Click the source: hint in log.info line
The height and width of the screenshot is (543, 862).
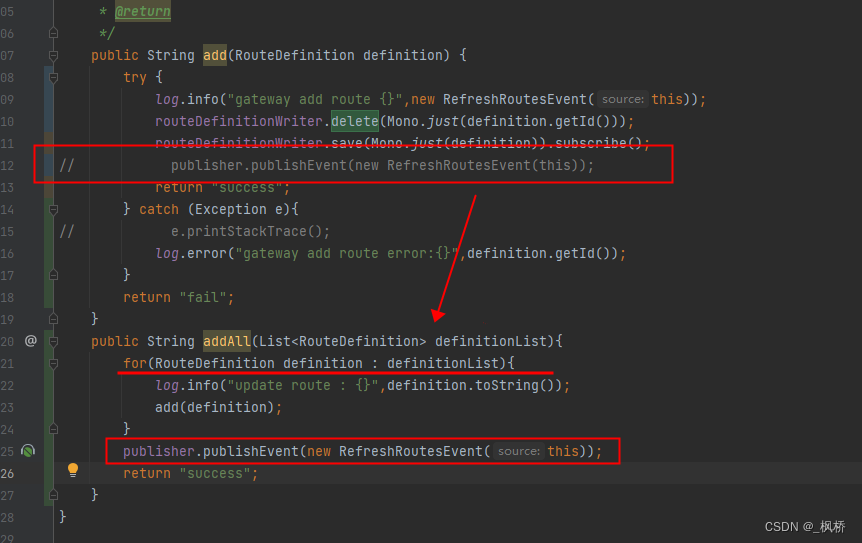point(622,99)
